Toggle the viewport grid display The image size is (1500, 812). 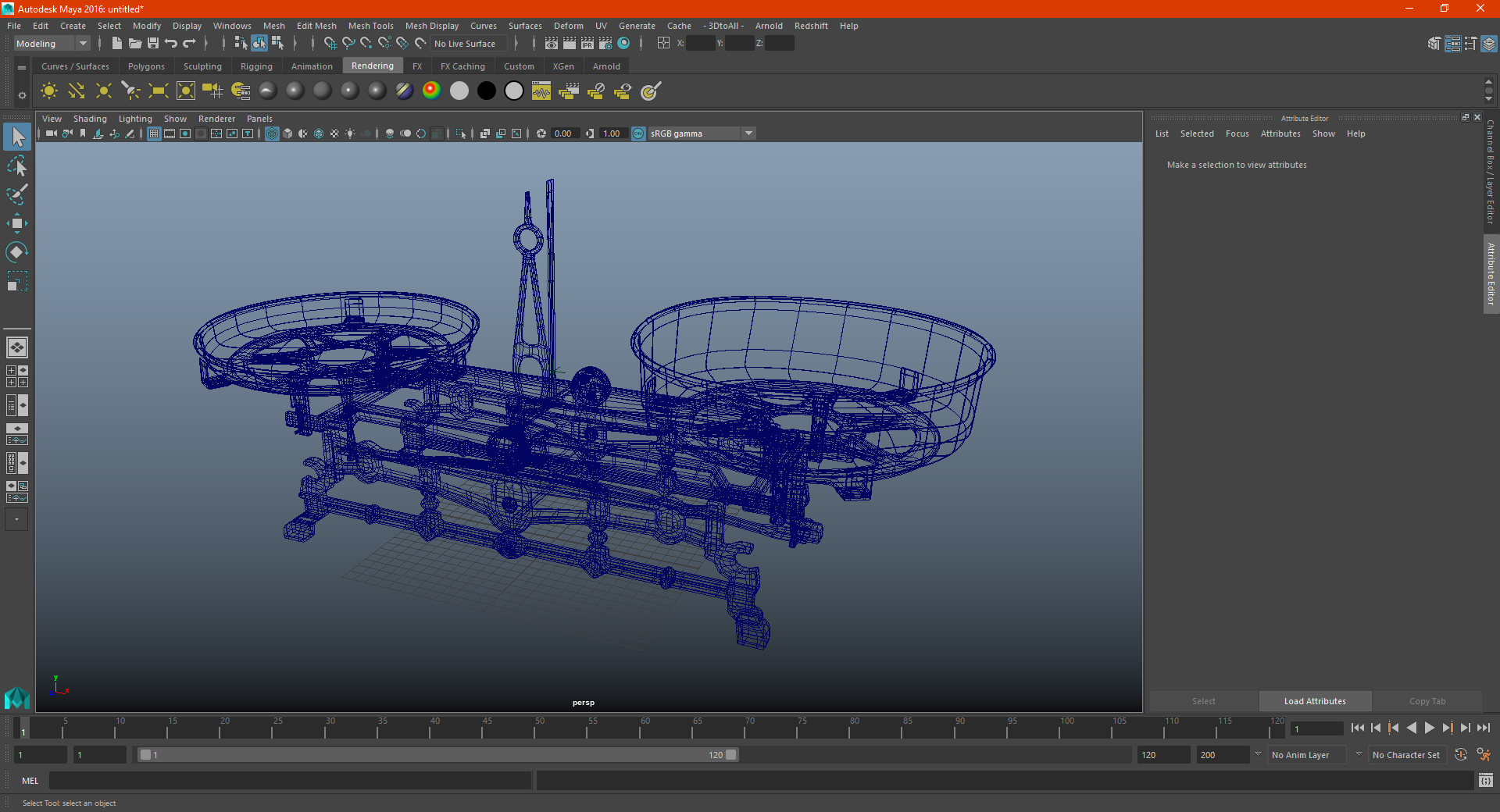click(154, 134)
